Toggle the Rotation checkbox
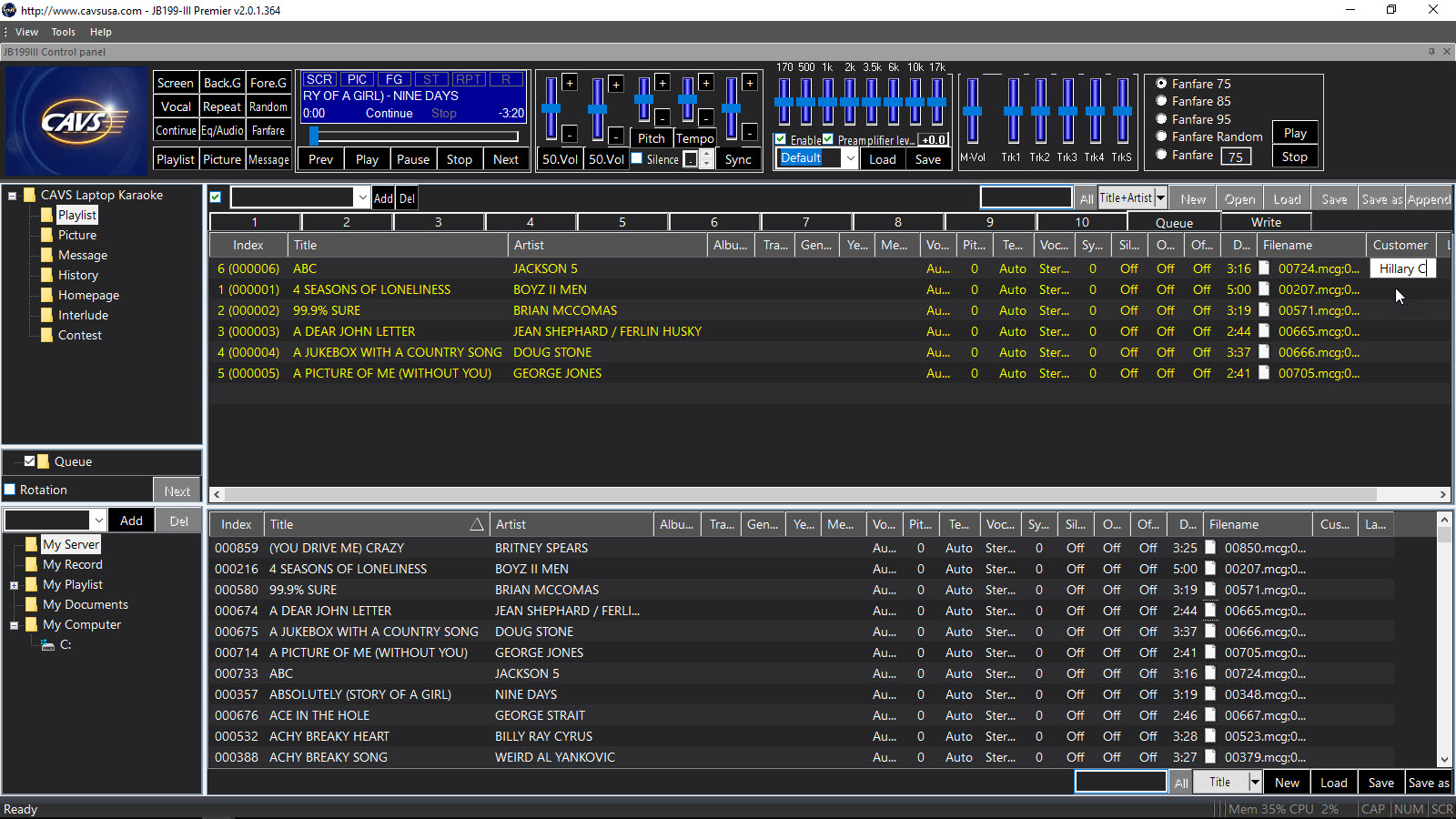1456x819 pixels. click(10, 490)
